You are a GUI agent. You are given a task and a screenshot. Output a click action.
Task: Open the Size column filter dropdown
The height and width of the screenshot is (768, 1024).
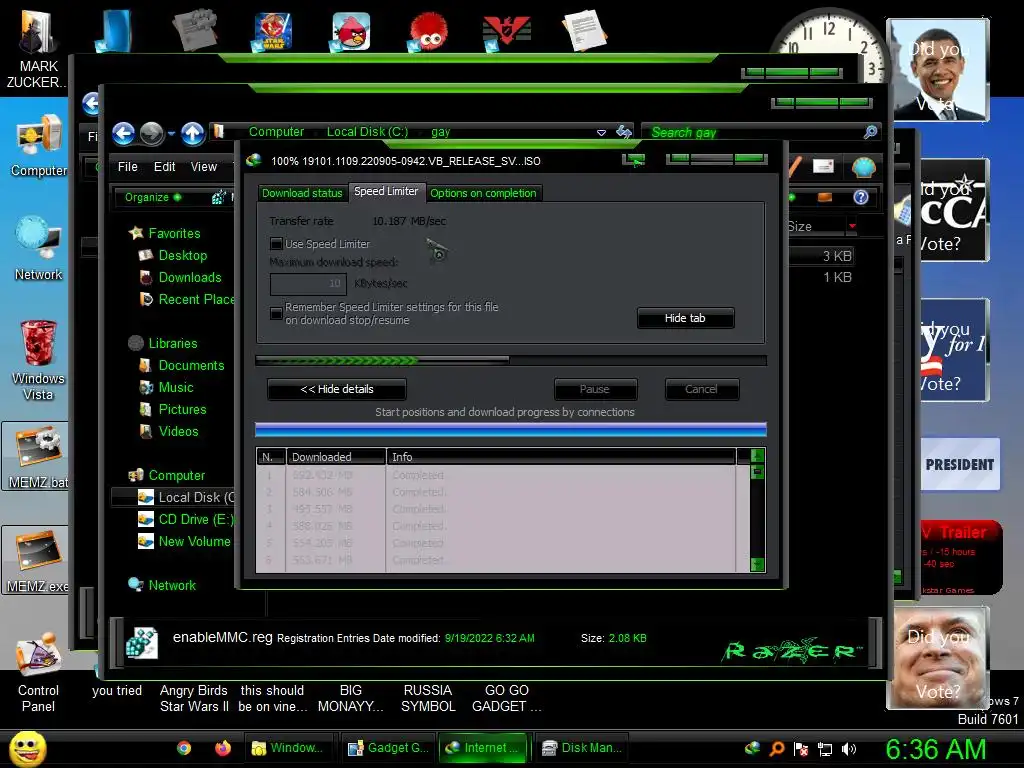click(852, 226)
